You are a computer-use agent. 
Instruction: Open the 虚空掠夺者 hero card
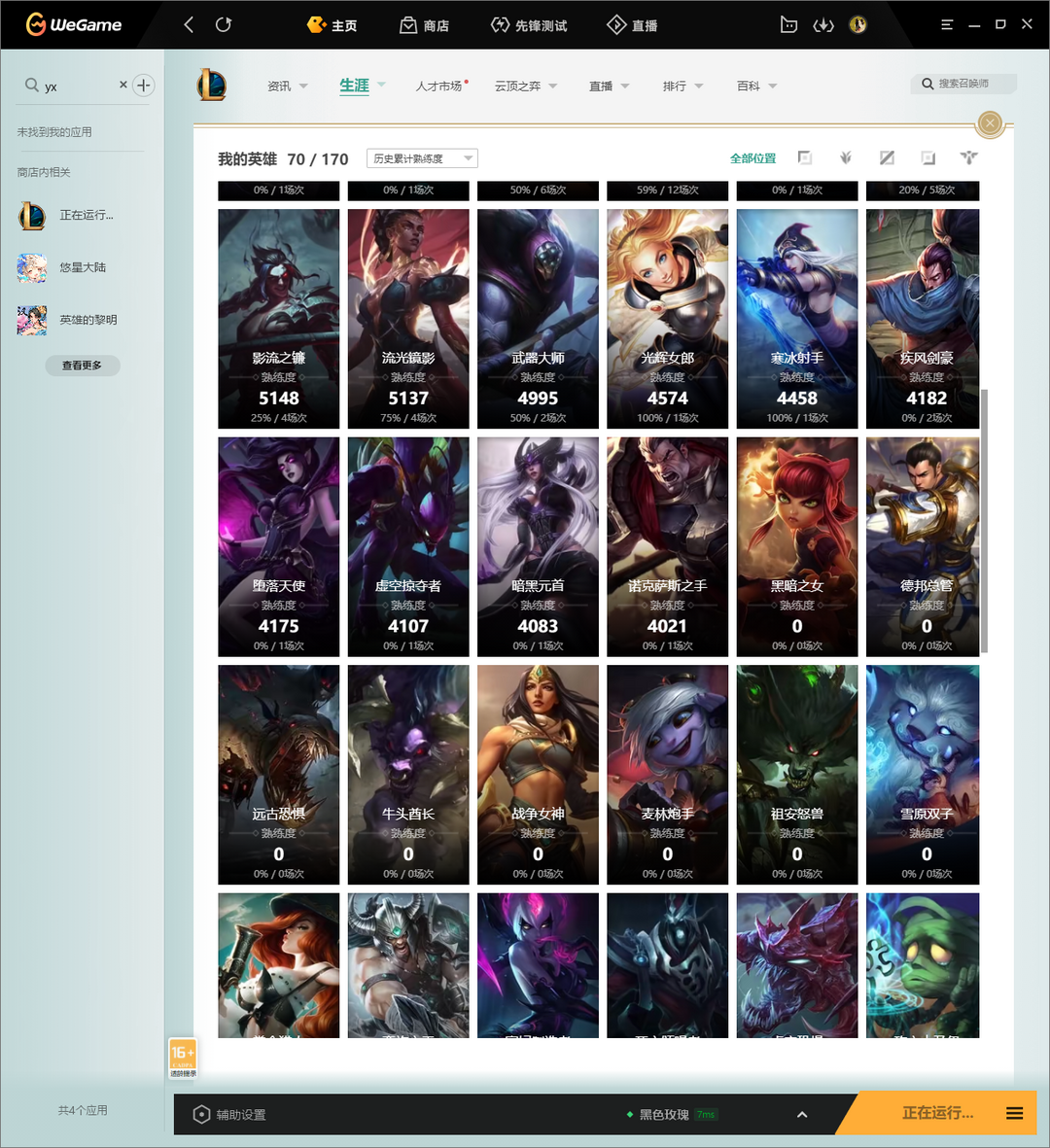point(408,547)
